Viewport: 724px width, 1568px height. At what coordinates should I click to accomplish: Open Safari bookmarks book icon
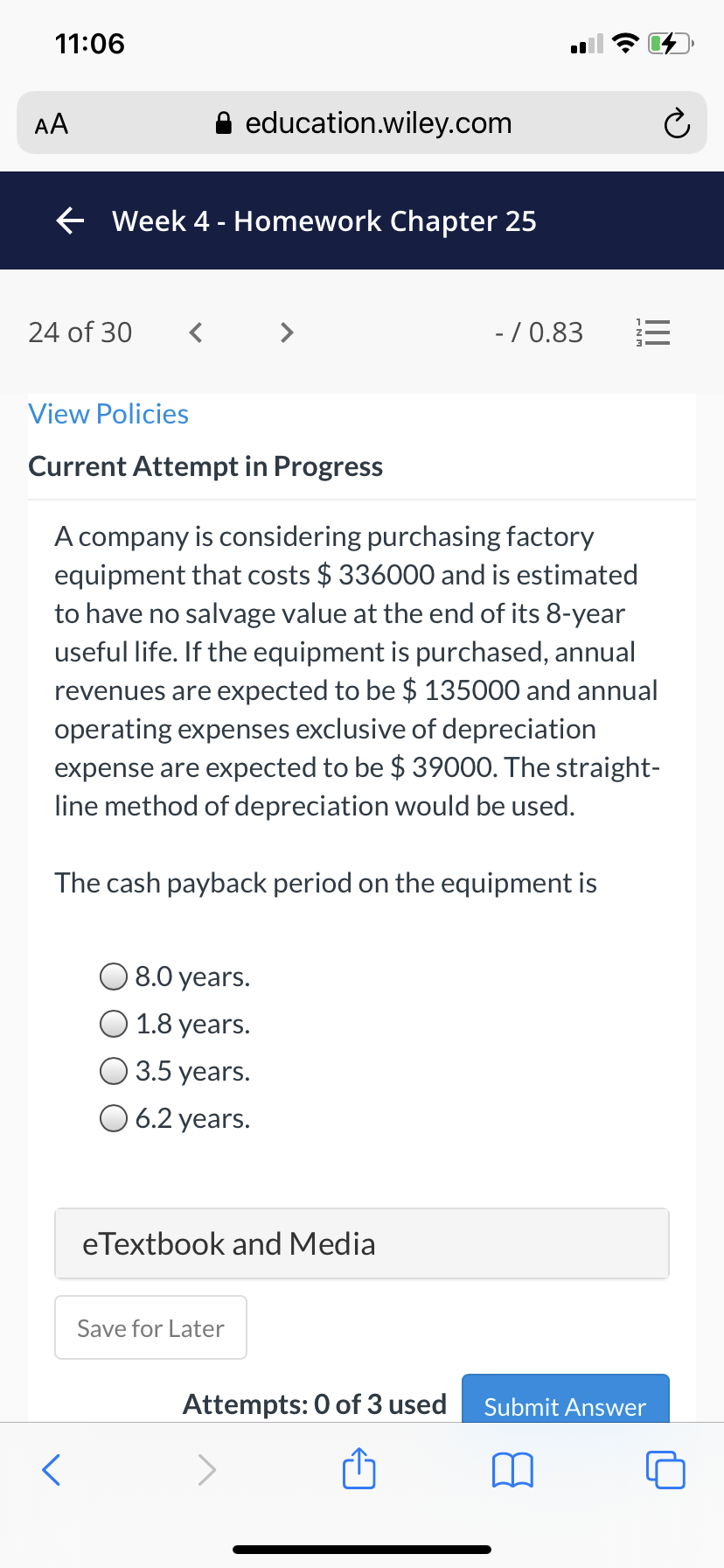[x=512, y=1470]
